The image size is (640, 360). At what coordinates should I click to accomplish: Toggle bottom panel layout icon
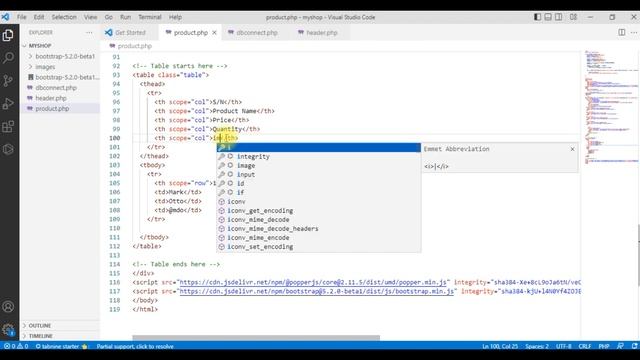point(548,17)
